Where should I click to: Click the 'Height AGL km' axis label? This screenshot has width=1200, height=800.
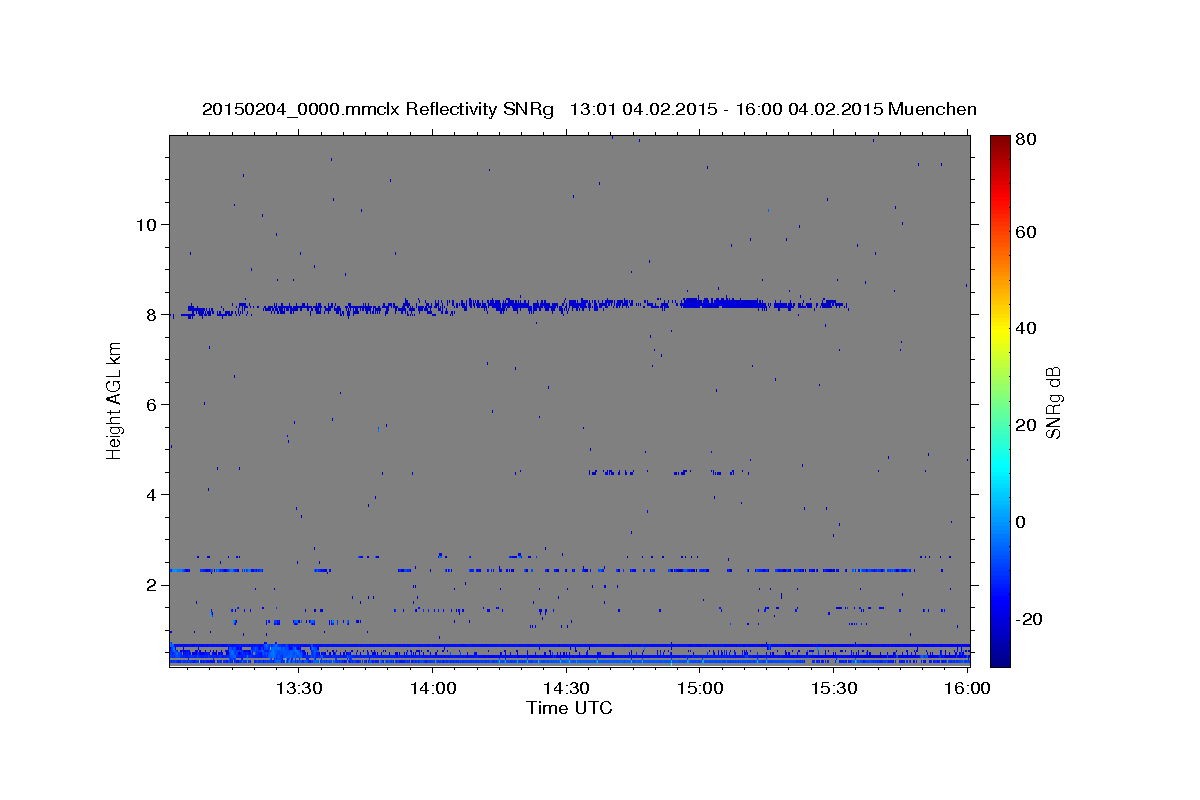pyautogui.click(x=115, y=400)
